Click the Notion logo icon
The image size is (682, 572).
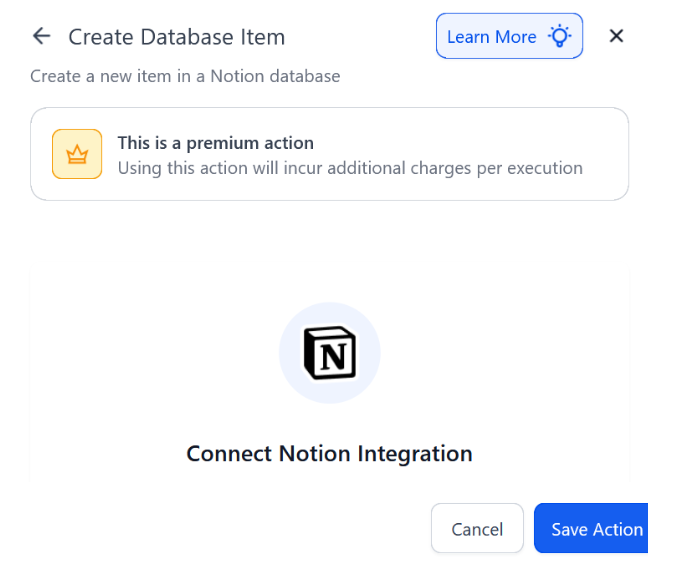(x=329, y=353)
